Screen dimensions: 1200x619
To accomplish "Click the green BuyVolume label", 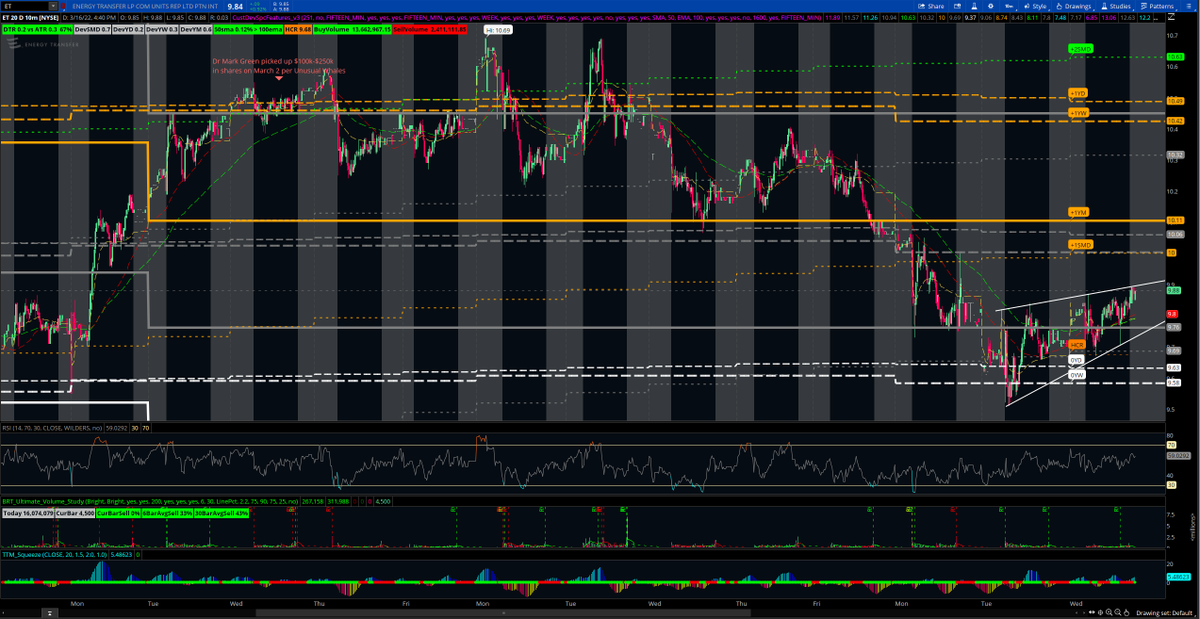I will click(352, 29).
